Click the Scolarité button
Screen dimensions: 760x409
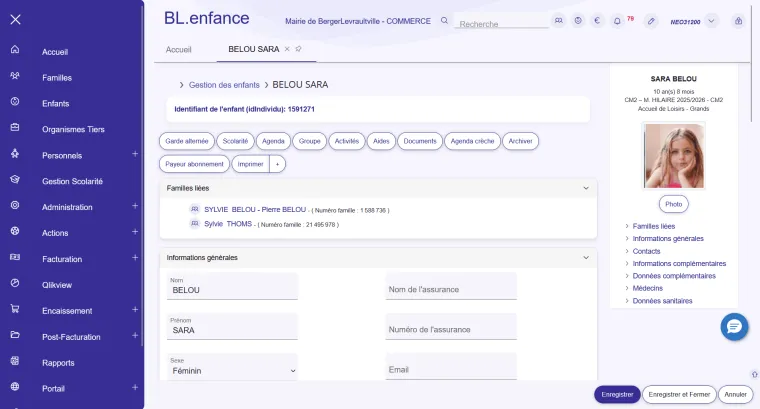(x=235, y=141)
